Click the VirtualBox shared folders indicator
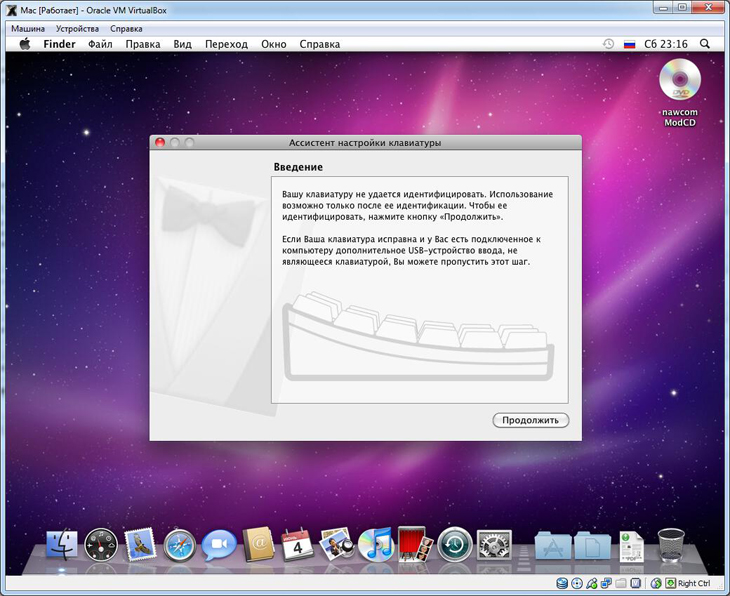This screenshot has height=596, width=730. (x=621, y=583)
